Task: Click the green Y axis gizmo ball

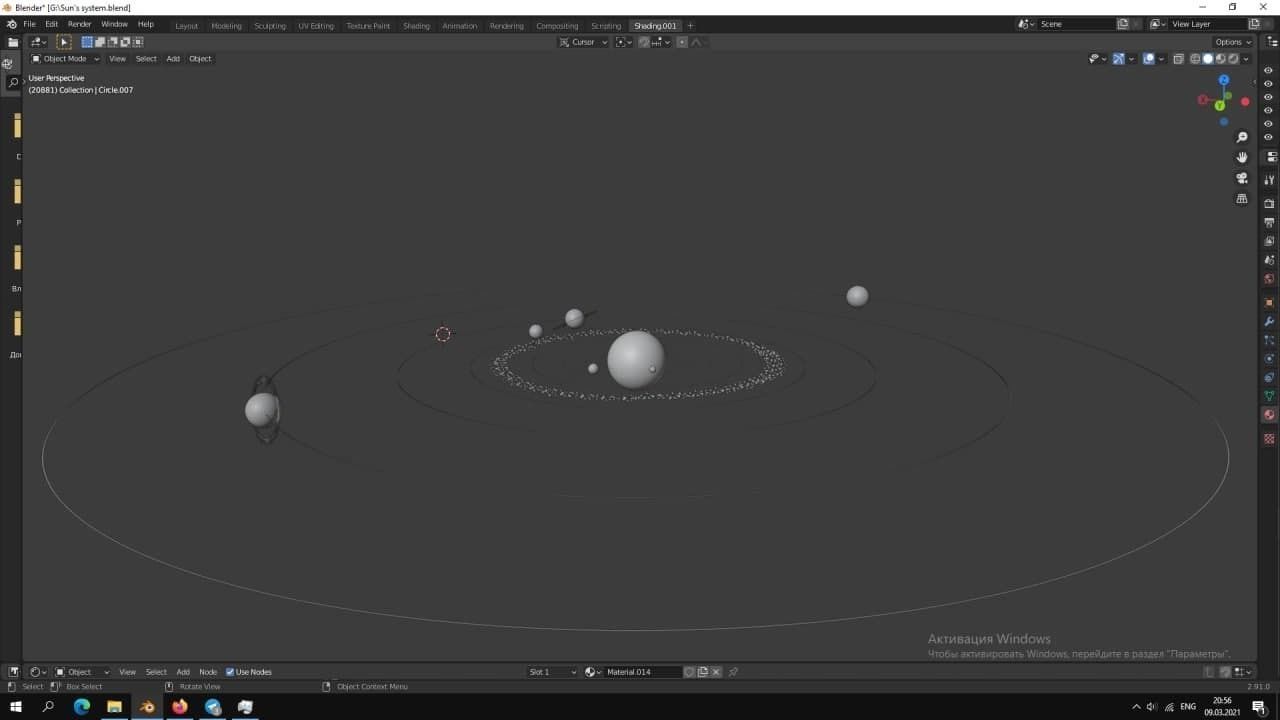Action: tap(1221, 104)
